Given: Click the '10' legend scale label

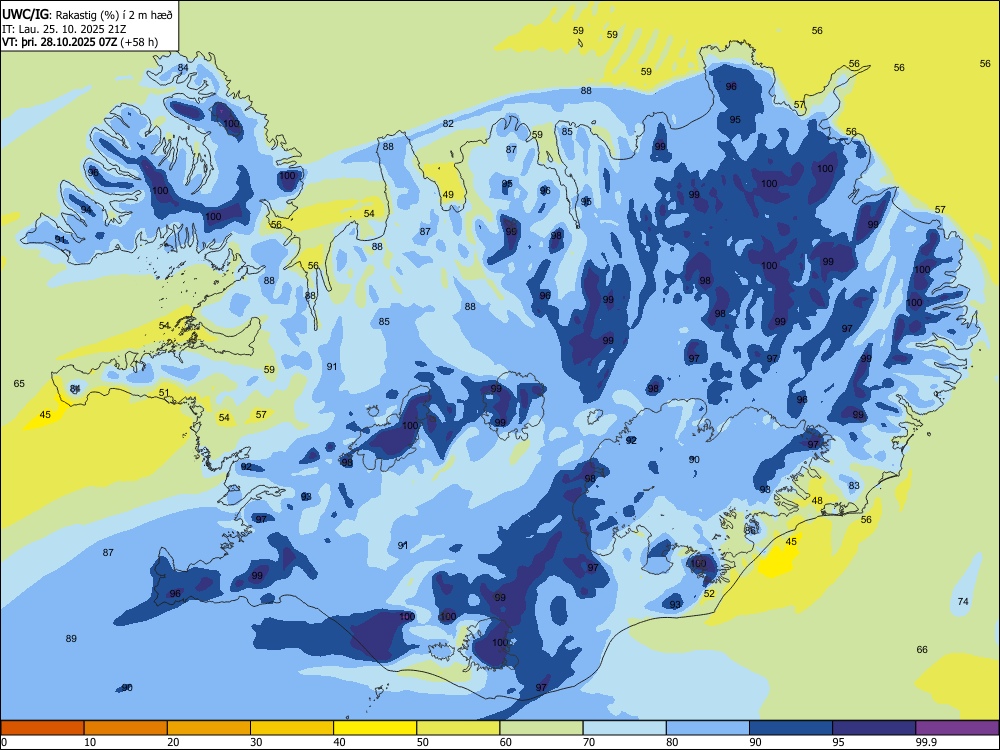Looking at the screenshot, I should pos(90,742).
